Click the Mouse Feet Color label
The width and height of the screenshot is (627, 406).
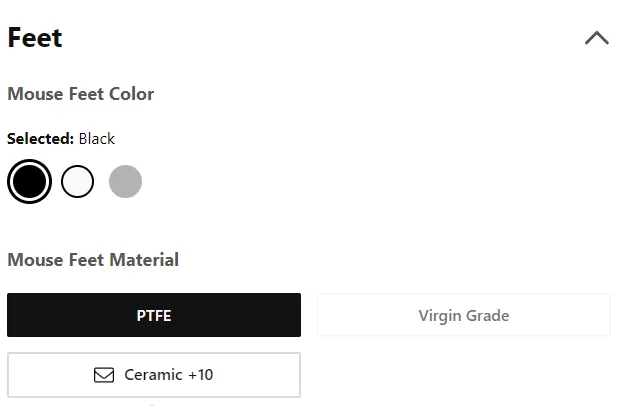(x=81, y=94)
